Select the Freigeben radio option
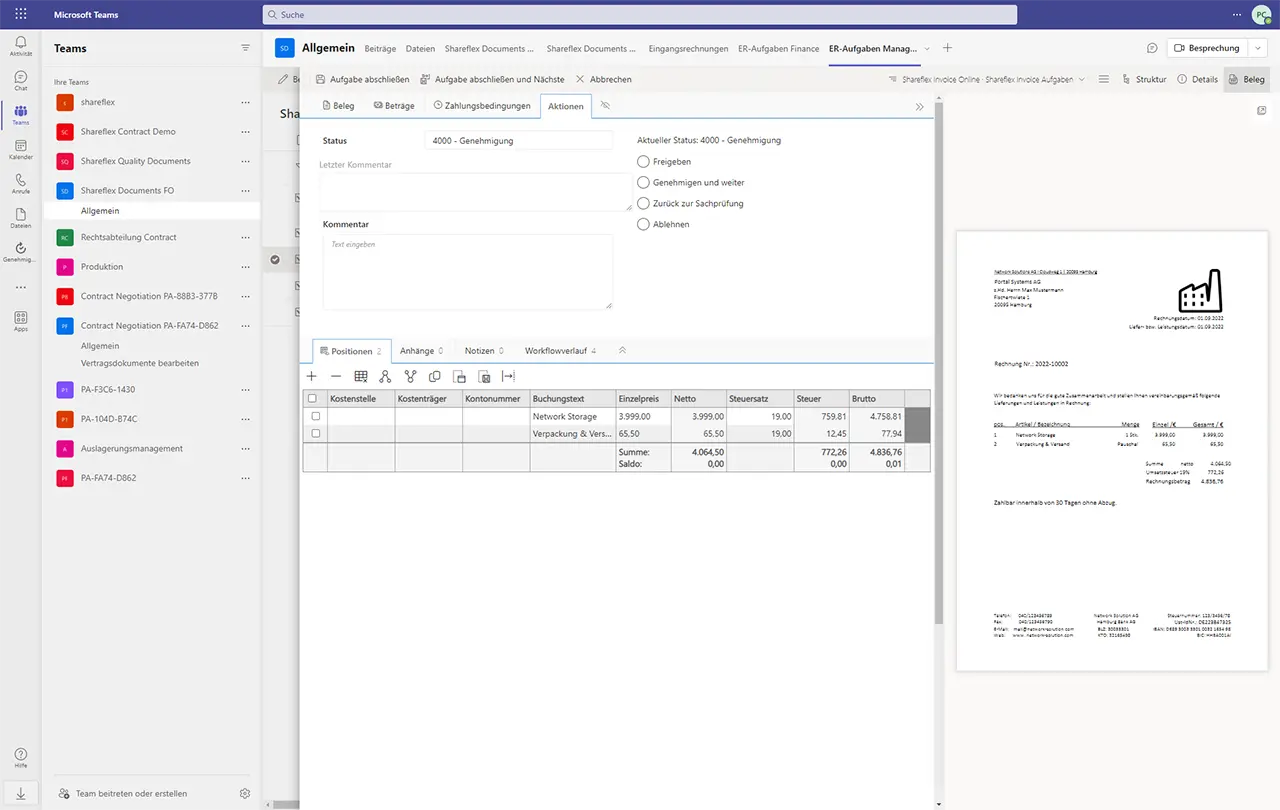The width and height of the screenshot is (1280, 810). click(644, 161)
